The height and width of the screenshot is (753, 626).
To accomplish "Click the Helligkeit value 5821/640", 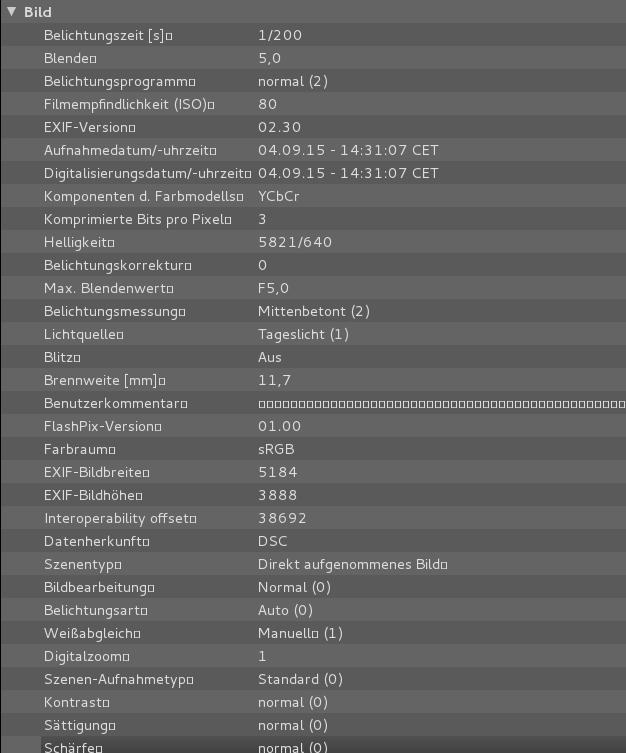I will point(294,242).
